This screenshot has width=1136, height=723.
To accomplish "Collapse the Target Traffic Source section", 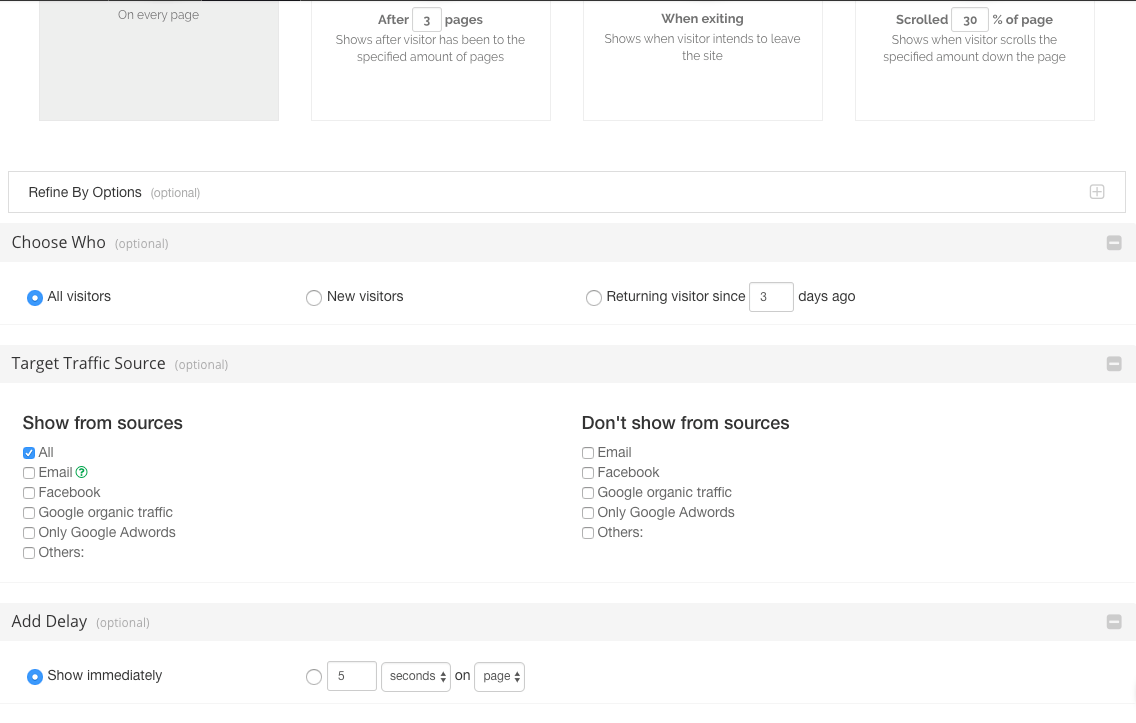I will [1114, 364].
